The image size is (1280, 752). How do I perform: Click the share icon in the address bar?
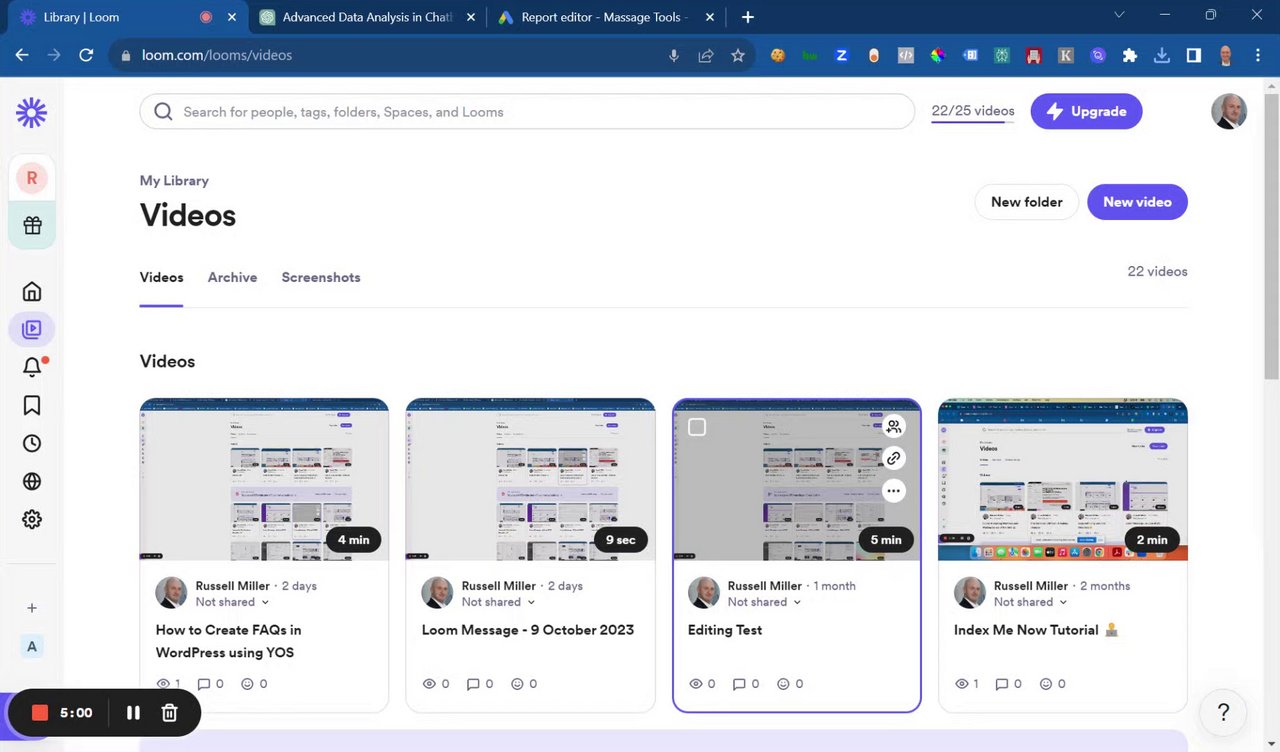coord(706,56)
